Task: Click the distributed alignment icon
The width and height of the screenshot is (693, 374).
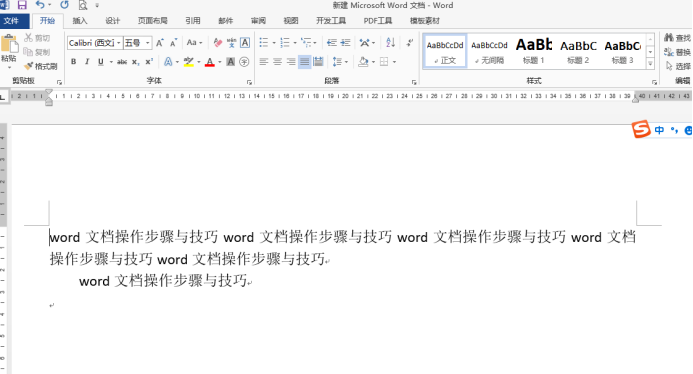Action: pos(318,62)
